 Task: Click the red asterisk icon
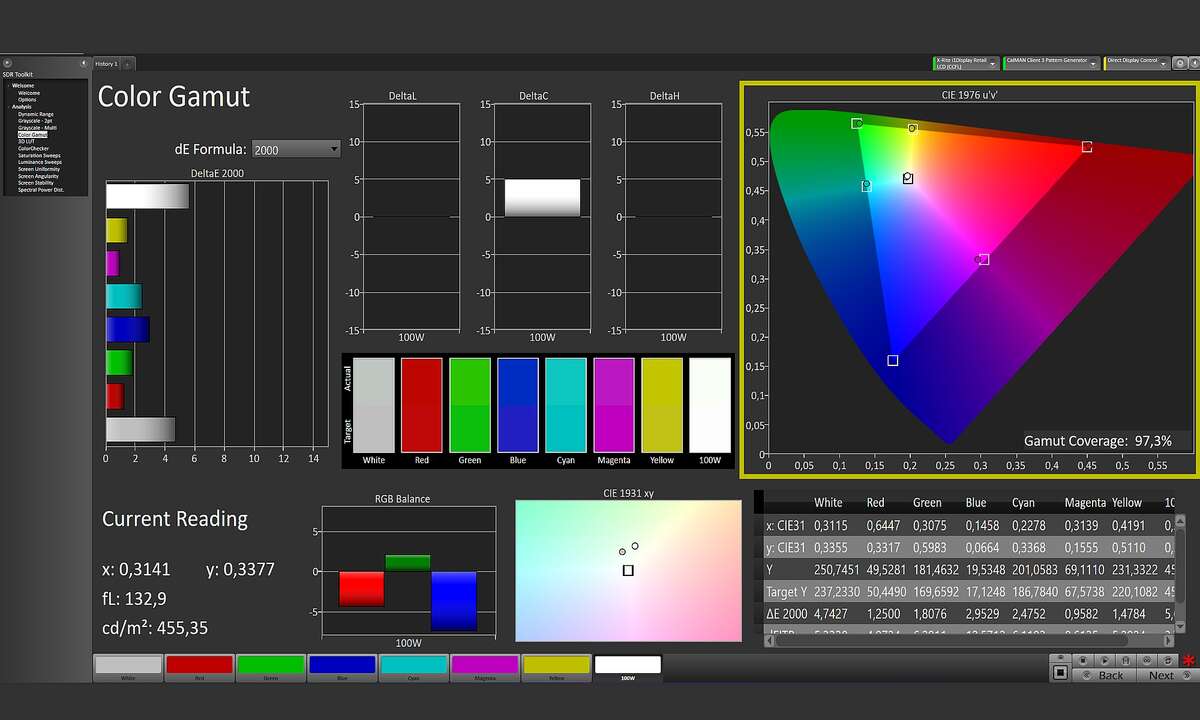pyautogui.click(x=1189, y=660)
